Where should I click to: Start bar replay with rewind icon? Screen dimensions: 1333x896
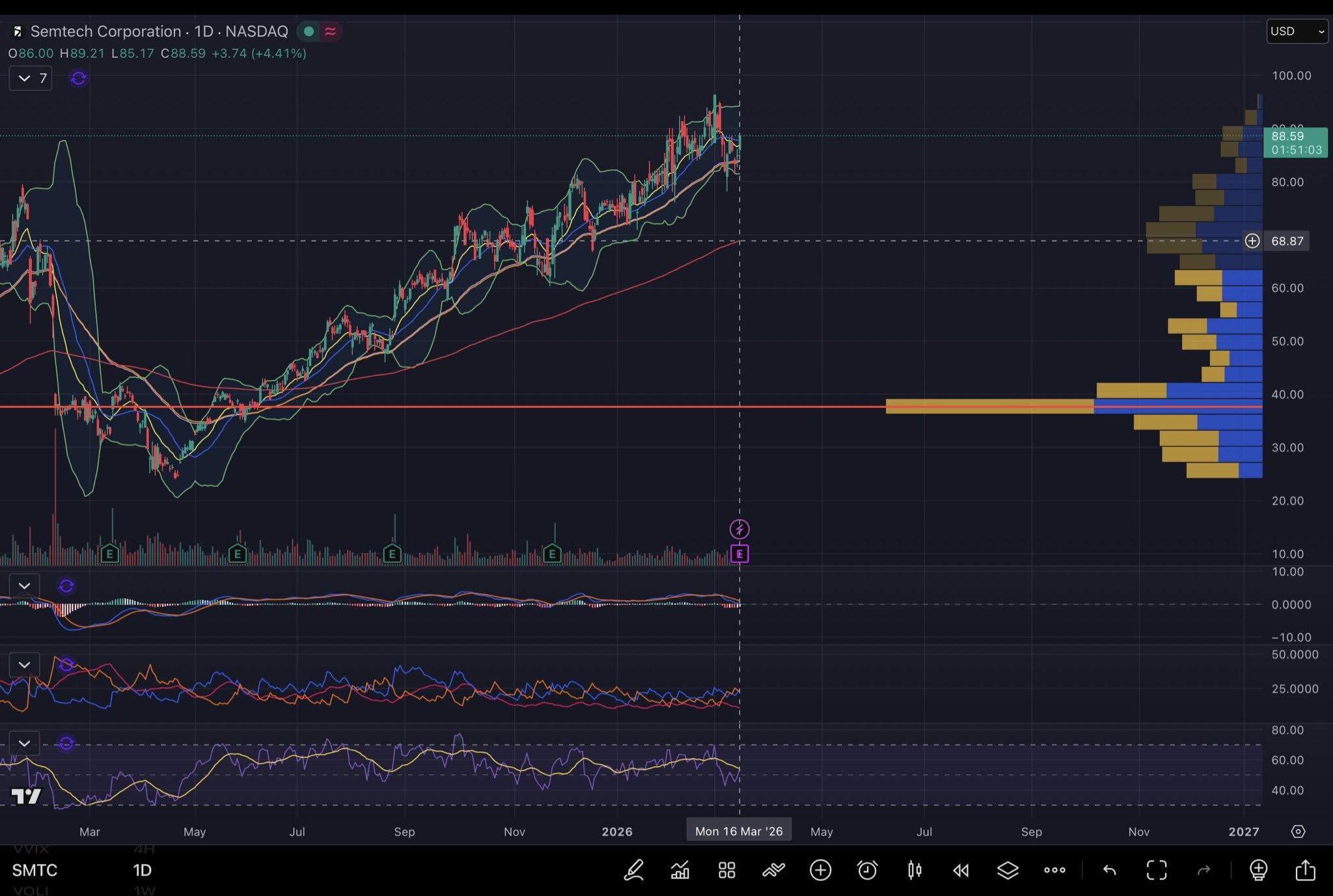tap(961, 870)
